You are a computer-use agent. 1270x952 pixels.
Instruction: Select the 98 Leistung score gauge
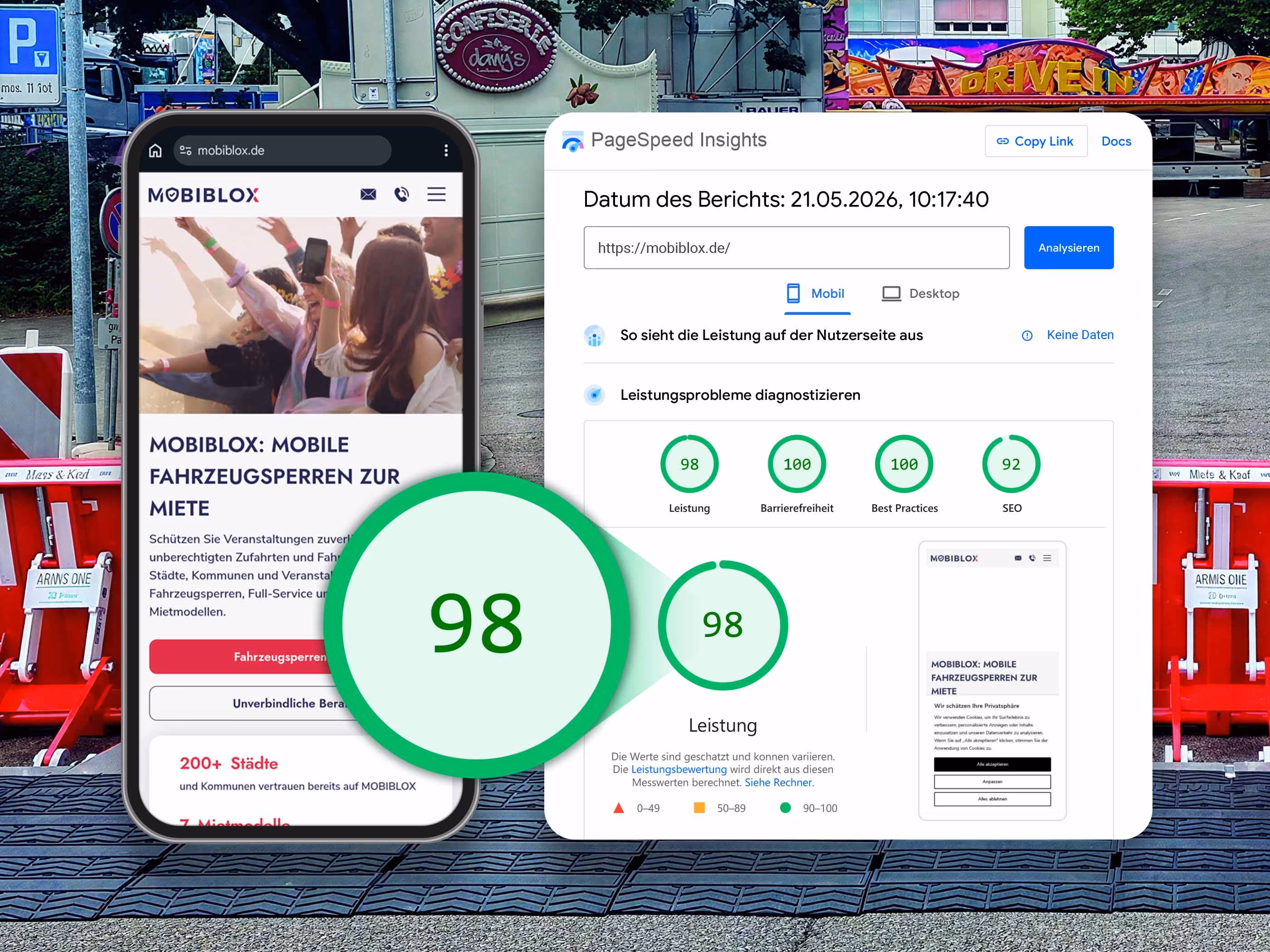(689, 464)
